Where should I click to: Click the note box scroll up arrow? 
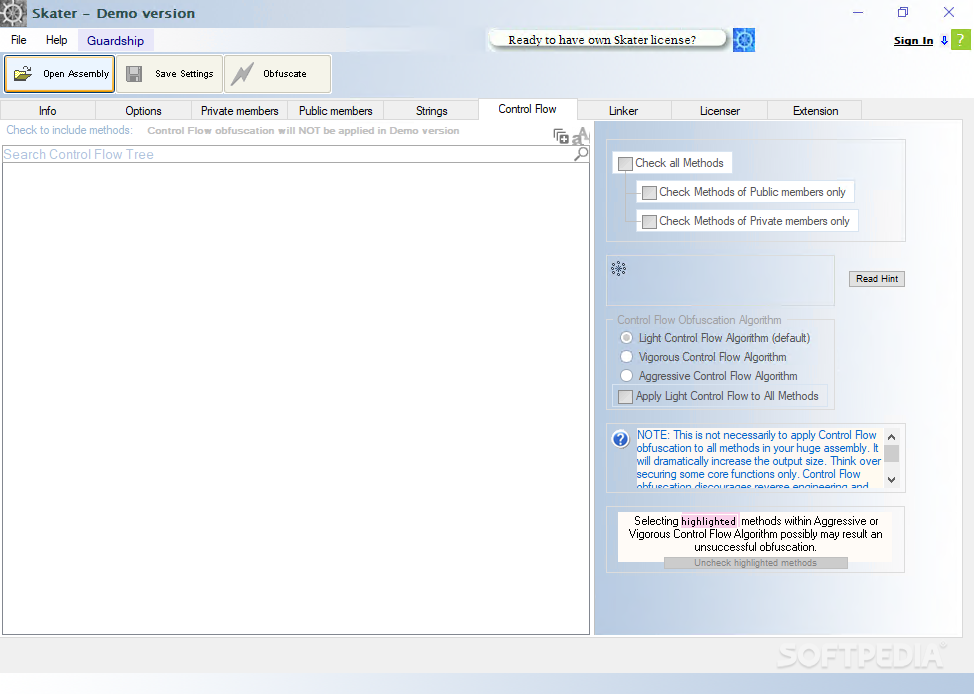(891, 437)
